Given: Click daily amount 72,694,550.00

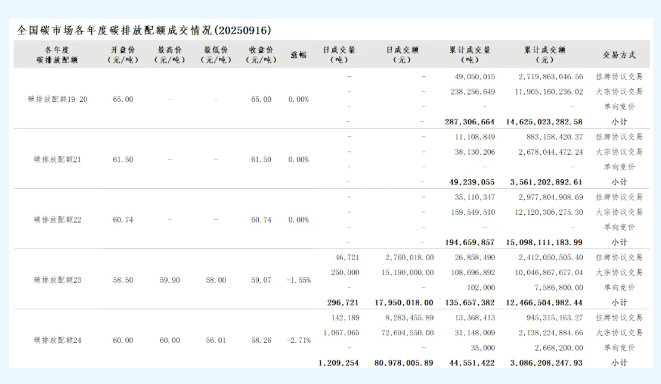Looking at the screenshot, I should (408, 333).
